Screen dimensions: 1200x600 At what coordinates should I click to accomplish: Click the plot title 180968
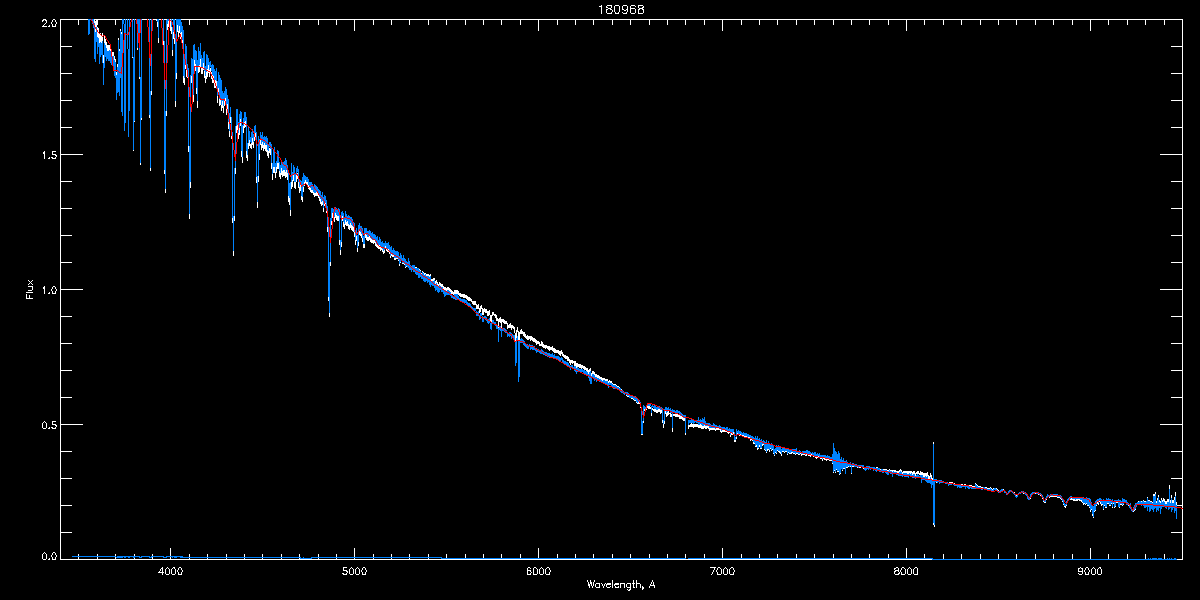point(620,10)
